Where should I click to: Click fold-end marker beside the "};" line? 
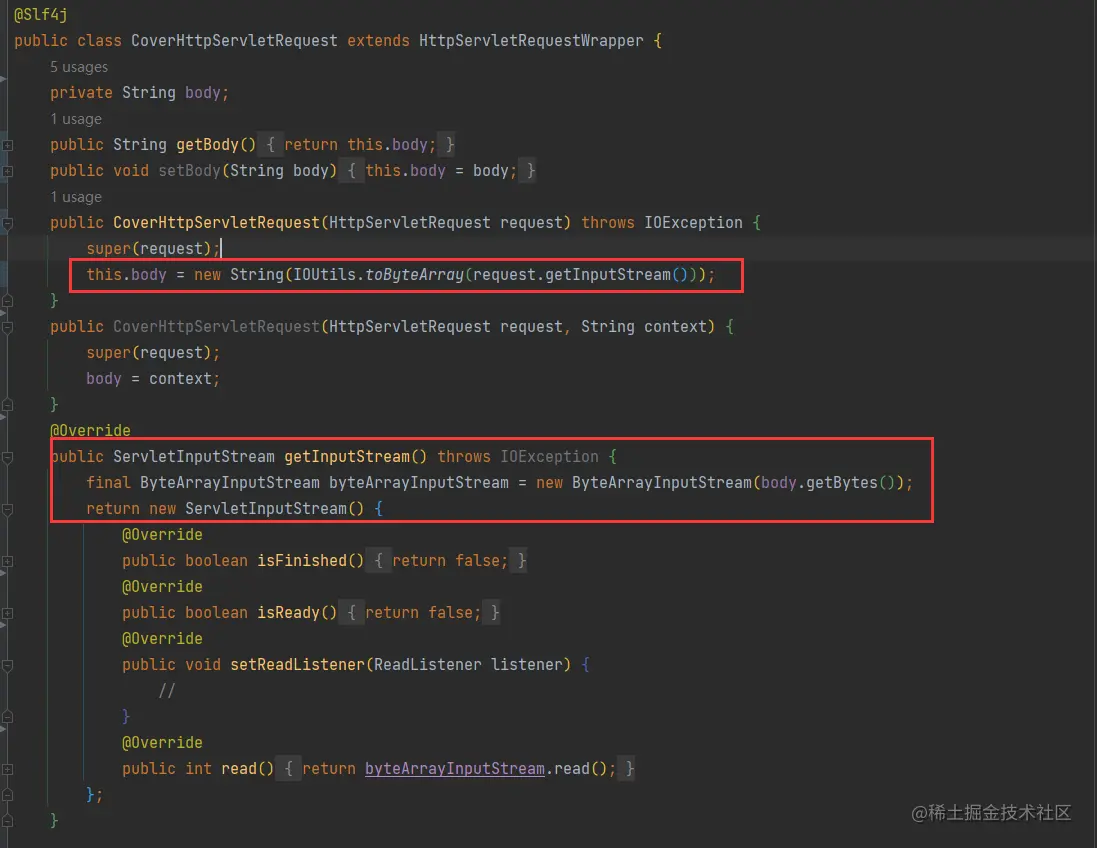7,795
